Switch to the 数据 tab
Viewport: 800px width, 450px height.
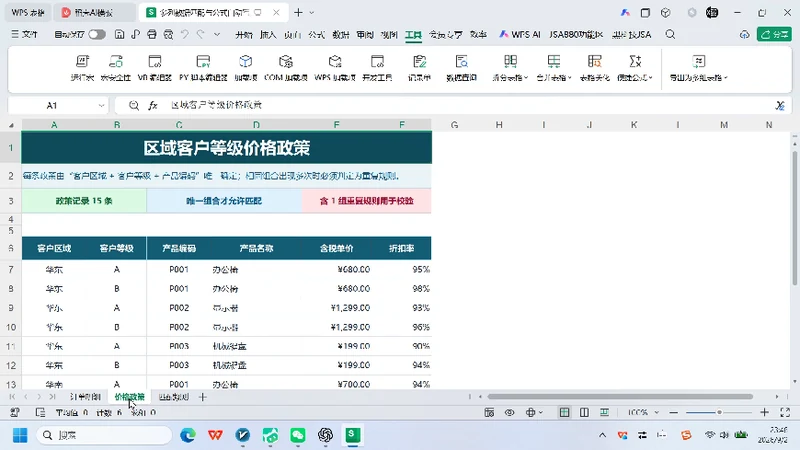click(x=341, y=35)
